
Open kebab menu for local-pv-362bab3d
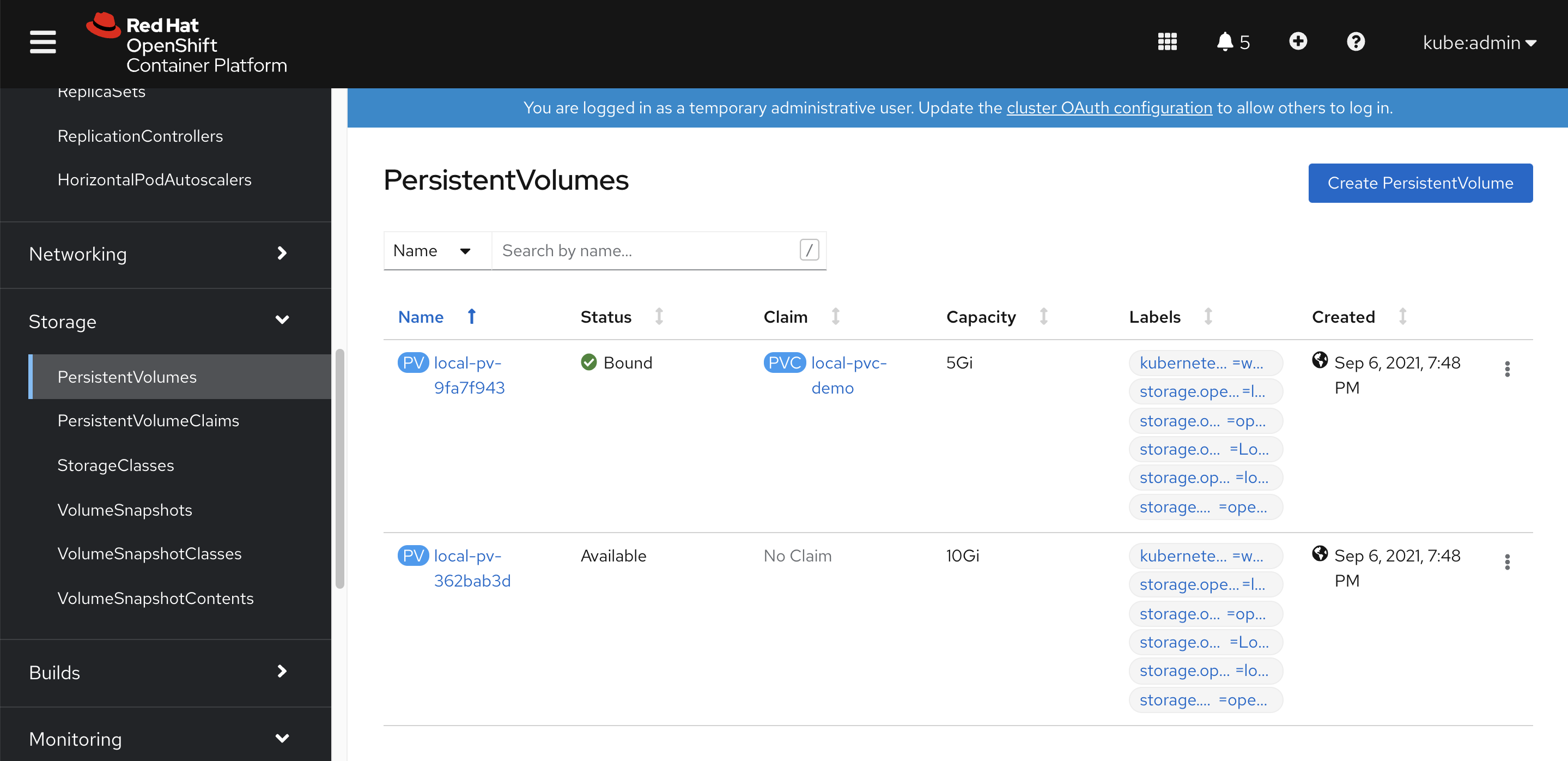1506,561
